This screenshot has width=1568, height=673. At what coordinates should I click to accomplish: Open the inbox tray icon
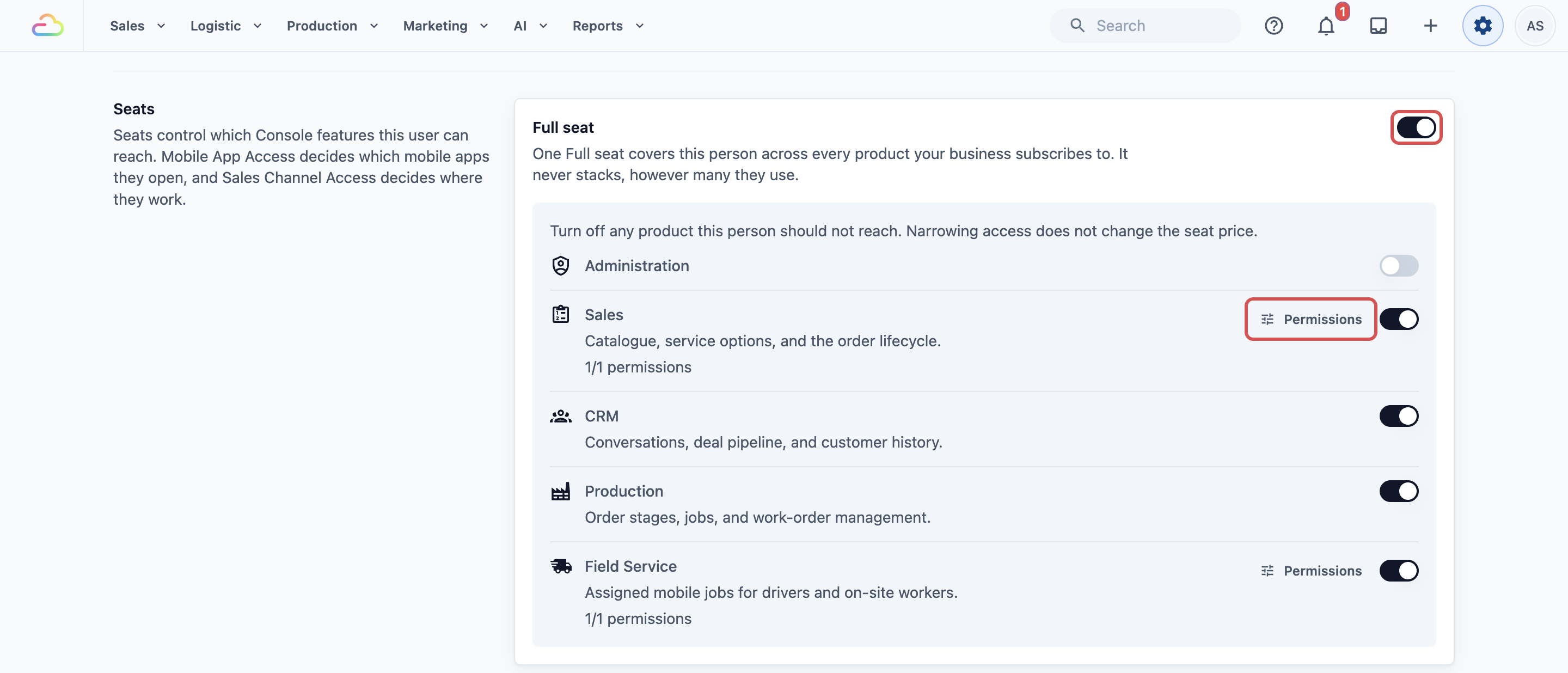1378,26
